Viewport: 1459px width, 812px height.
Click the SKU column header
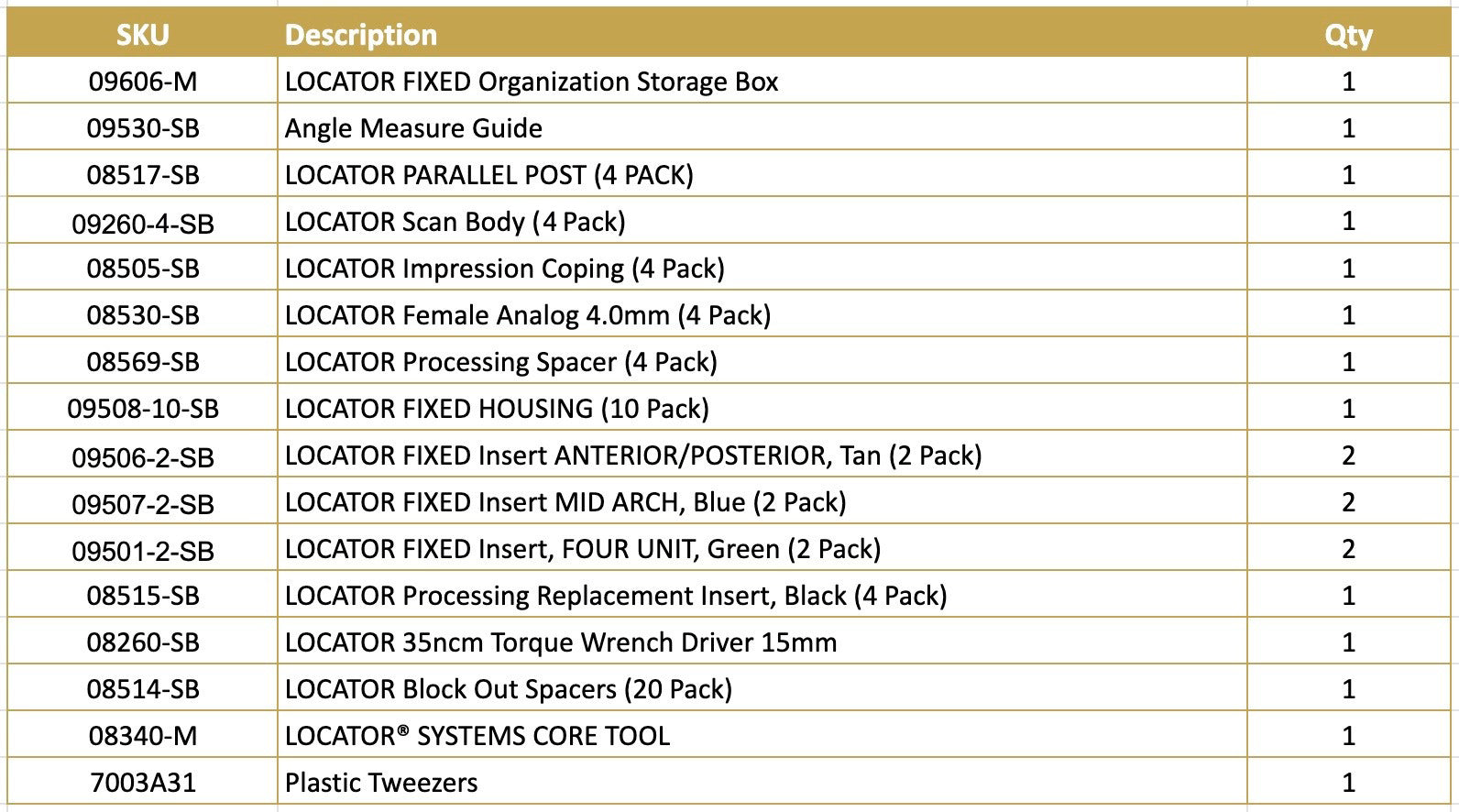coord(142,35)
